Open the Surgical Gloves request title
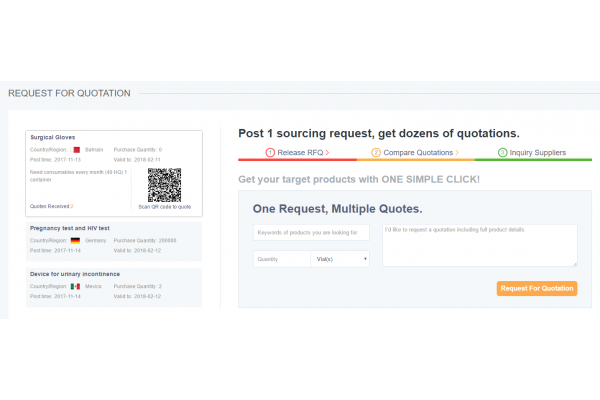The height and width of the screenshot is (400, 600). (x=53, y=137)
